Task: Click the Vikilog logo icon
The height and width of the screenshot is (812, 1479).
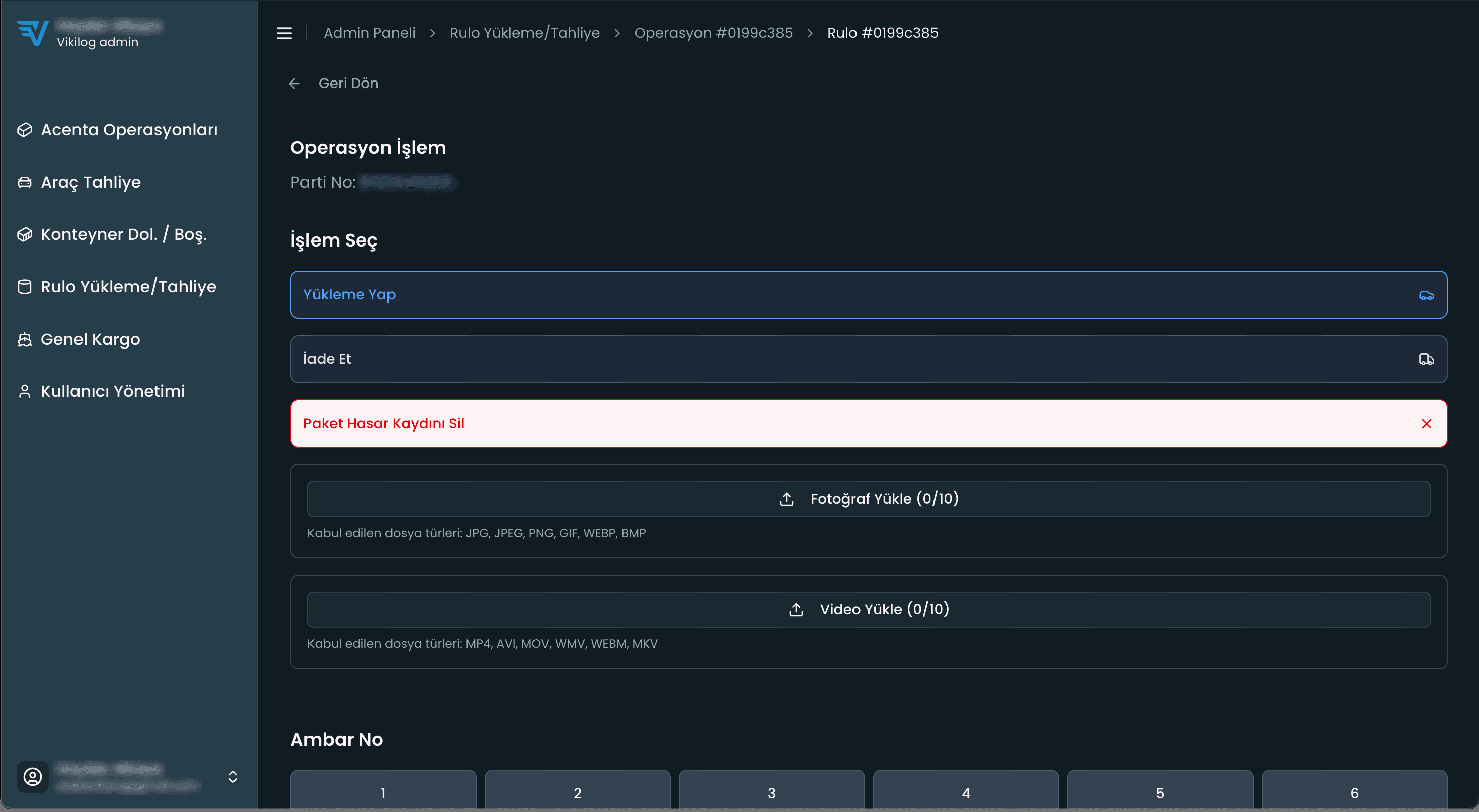Action: (33, 33)
